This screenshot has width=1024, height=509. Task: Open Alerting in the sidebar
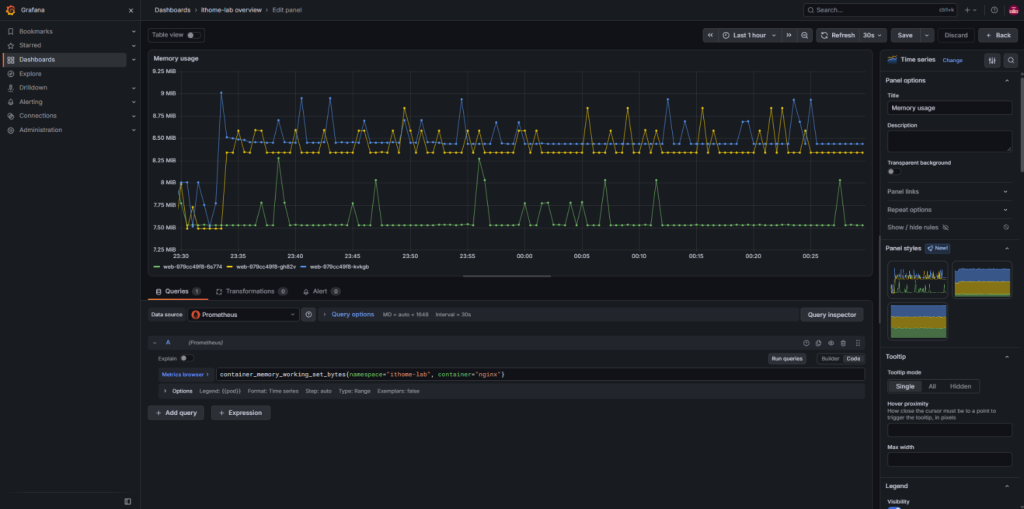[x=31, y=102]
